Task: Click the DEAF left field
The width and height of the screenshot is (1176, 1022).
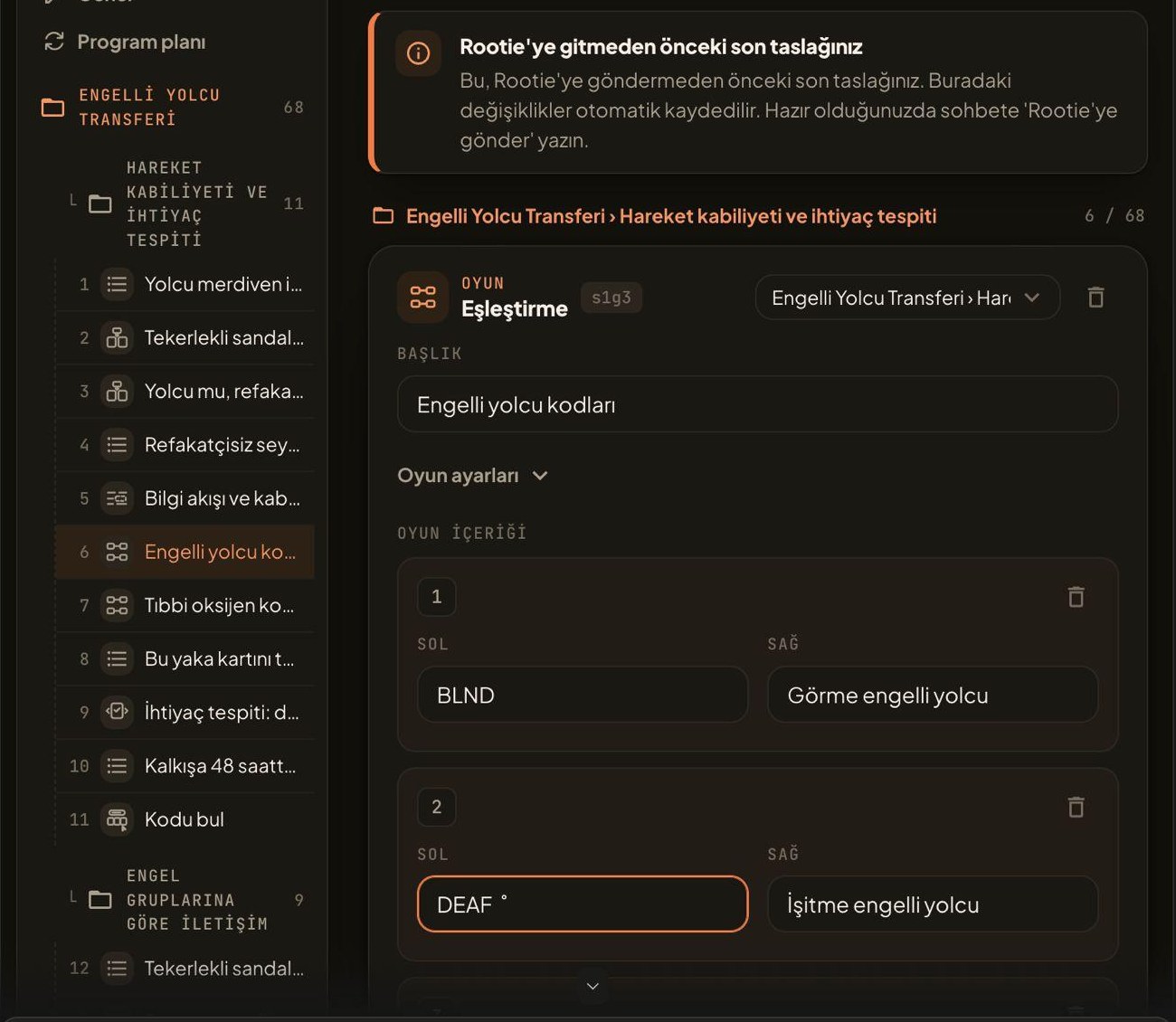Action: 583,904
